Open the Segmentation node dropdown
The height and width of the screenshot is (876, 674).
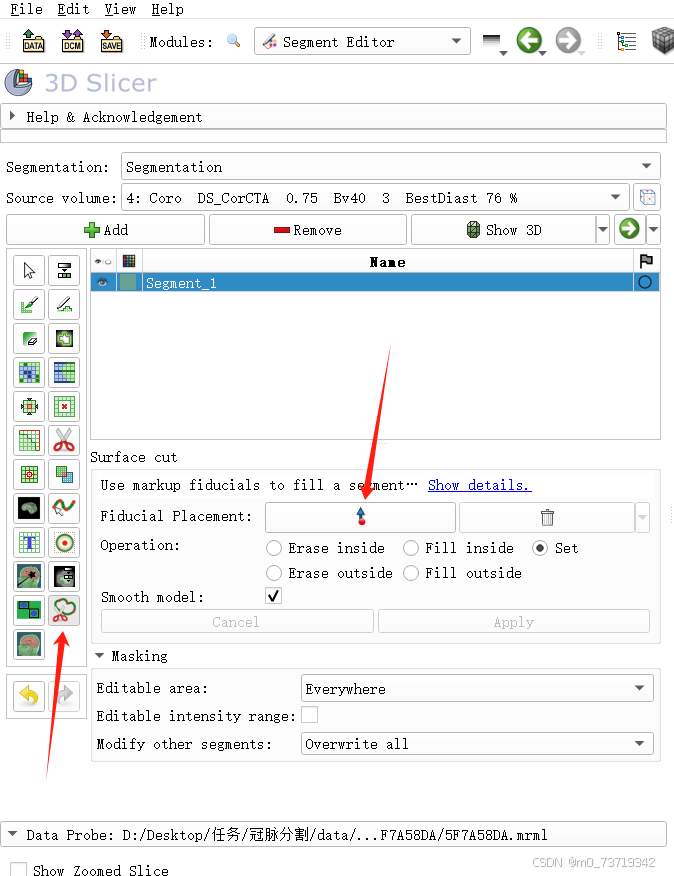(x=391, y=166)
